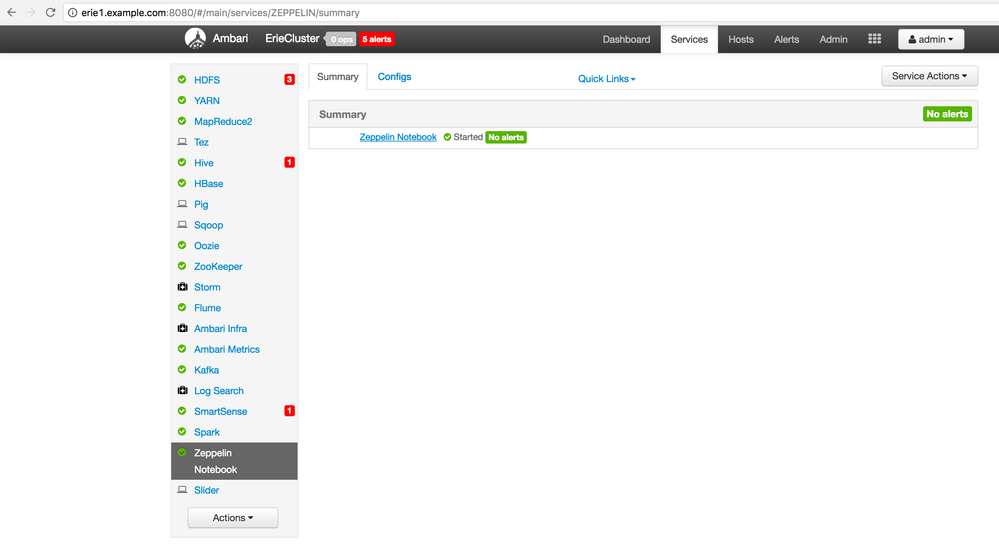999x546 pixels.
Task: Click the Ambari logo icon
Action: pyautogui.click(x=195, y=39)
